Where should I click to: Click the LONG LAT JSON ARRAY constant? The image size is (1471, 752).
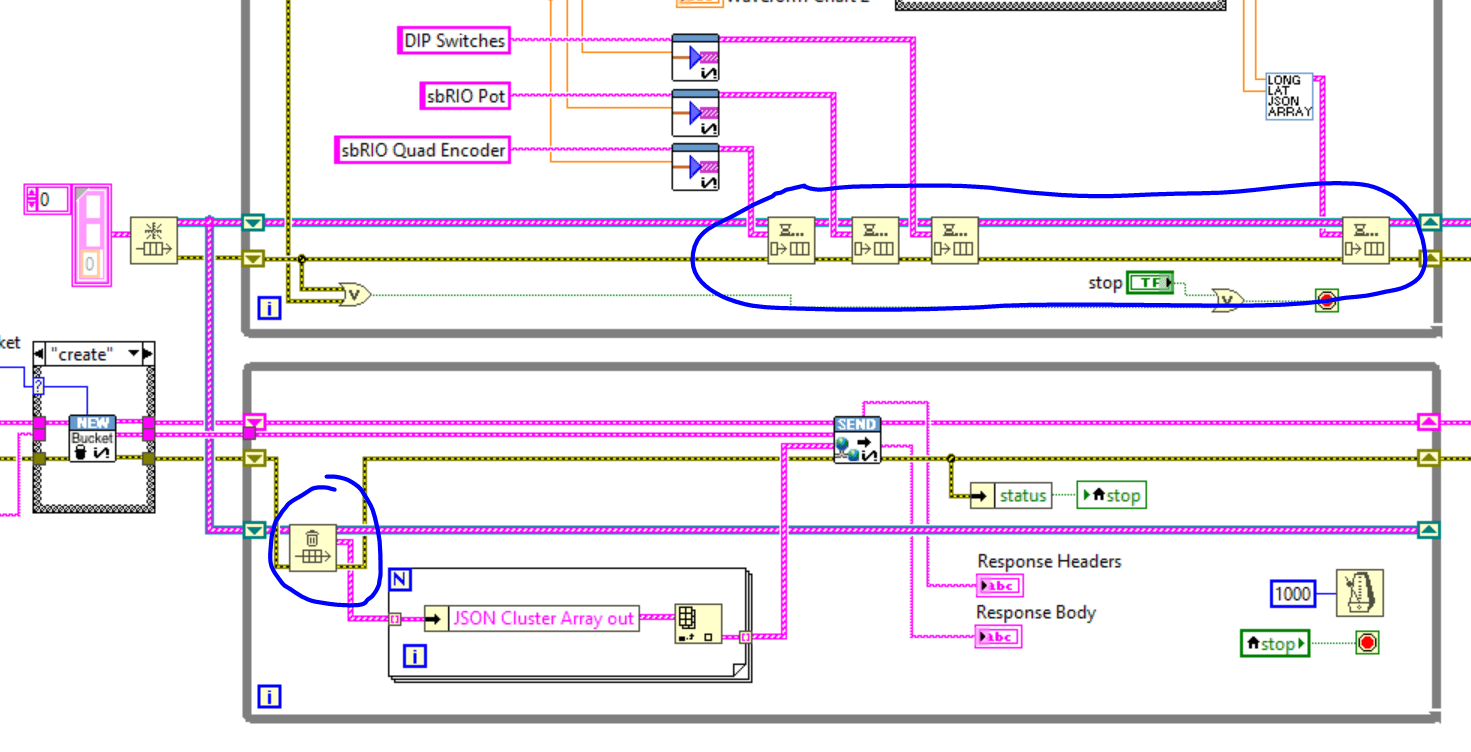point(1288,97)
